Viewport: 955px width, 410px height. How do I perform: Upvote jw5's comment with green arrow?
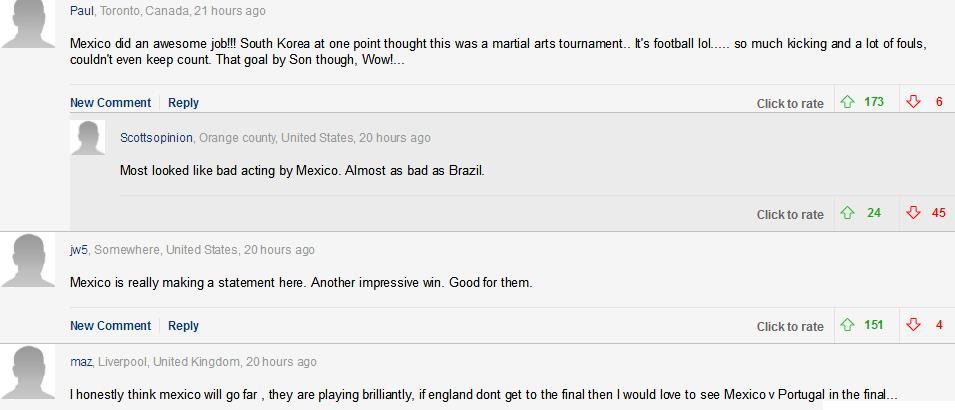(847, 325)
